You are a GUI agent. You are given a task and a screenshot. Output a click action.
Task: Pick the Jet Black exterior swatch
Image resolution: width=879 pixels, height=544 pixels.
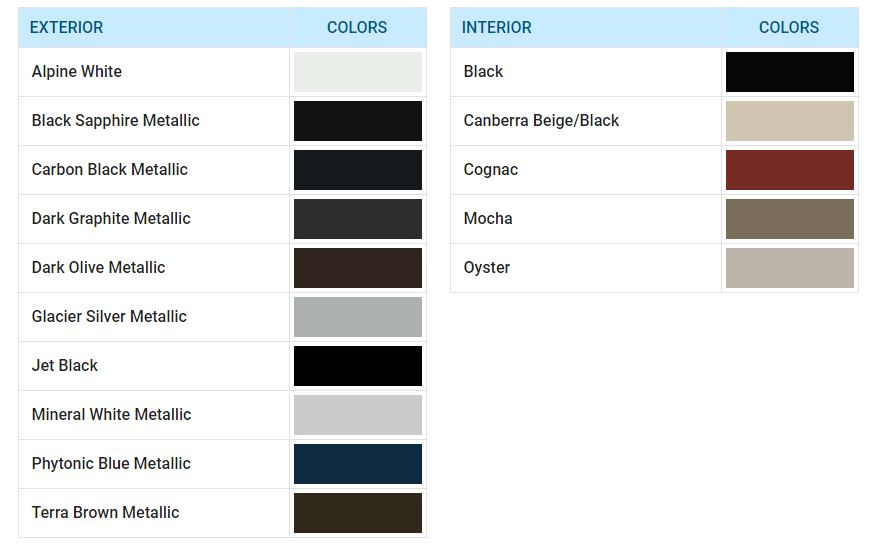(x=357, y=366)
